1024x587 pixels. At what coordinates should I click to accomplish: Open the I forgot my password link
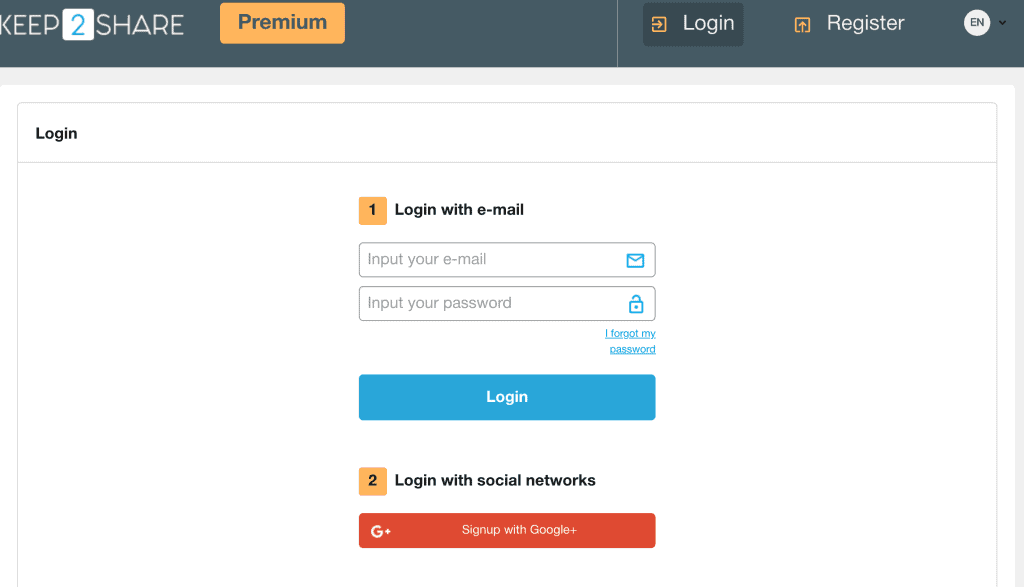(631, 340)
